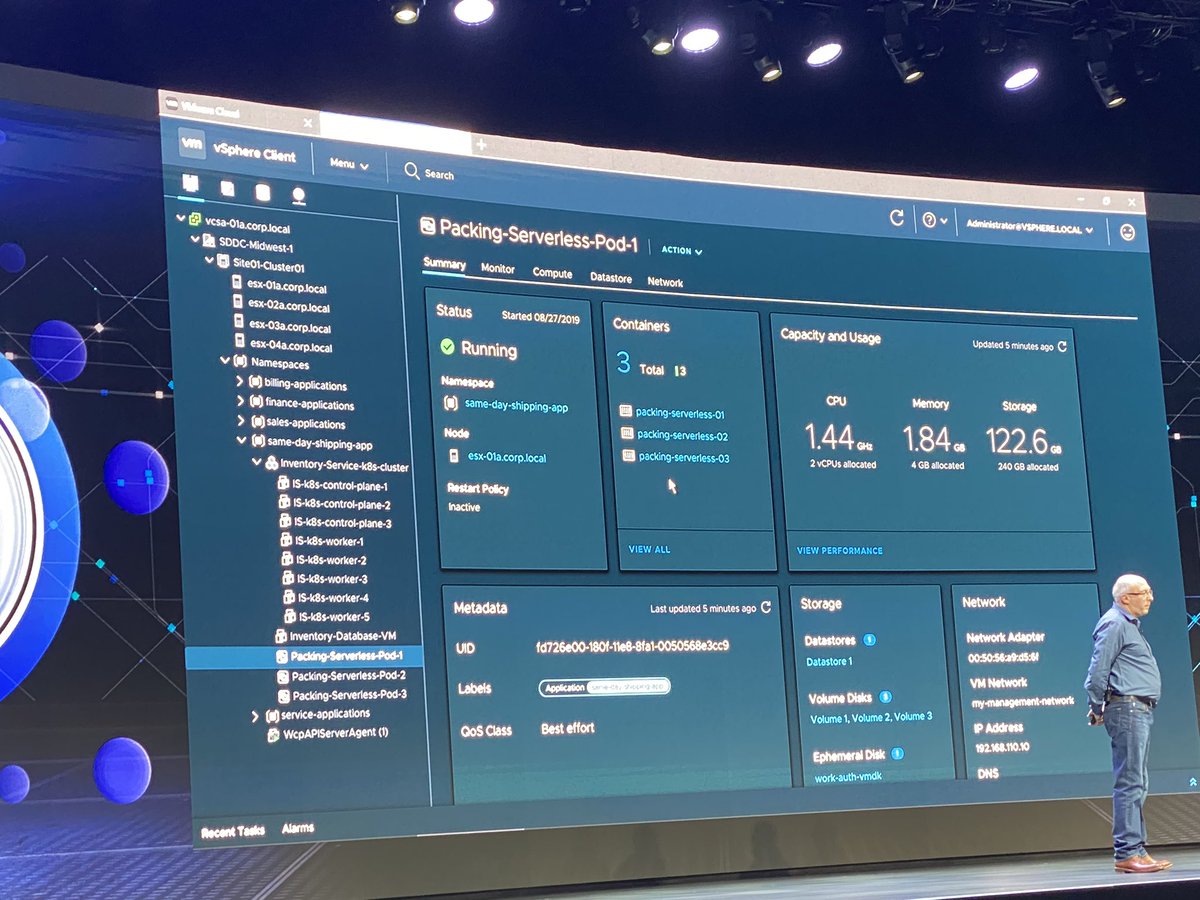Click VIEW ALL in Containers card
Viewport: 1200px width, 900px height.
pos(649,549)
